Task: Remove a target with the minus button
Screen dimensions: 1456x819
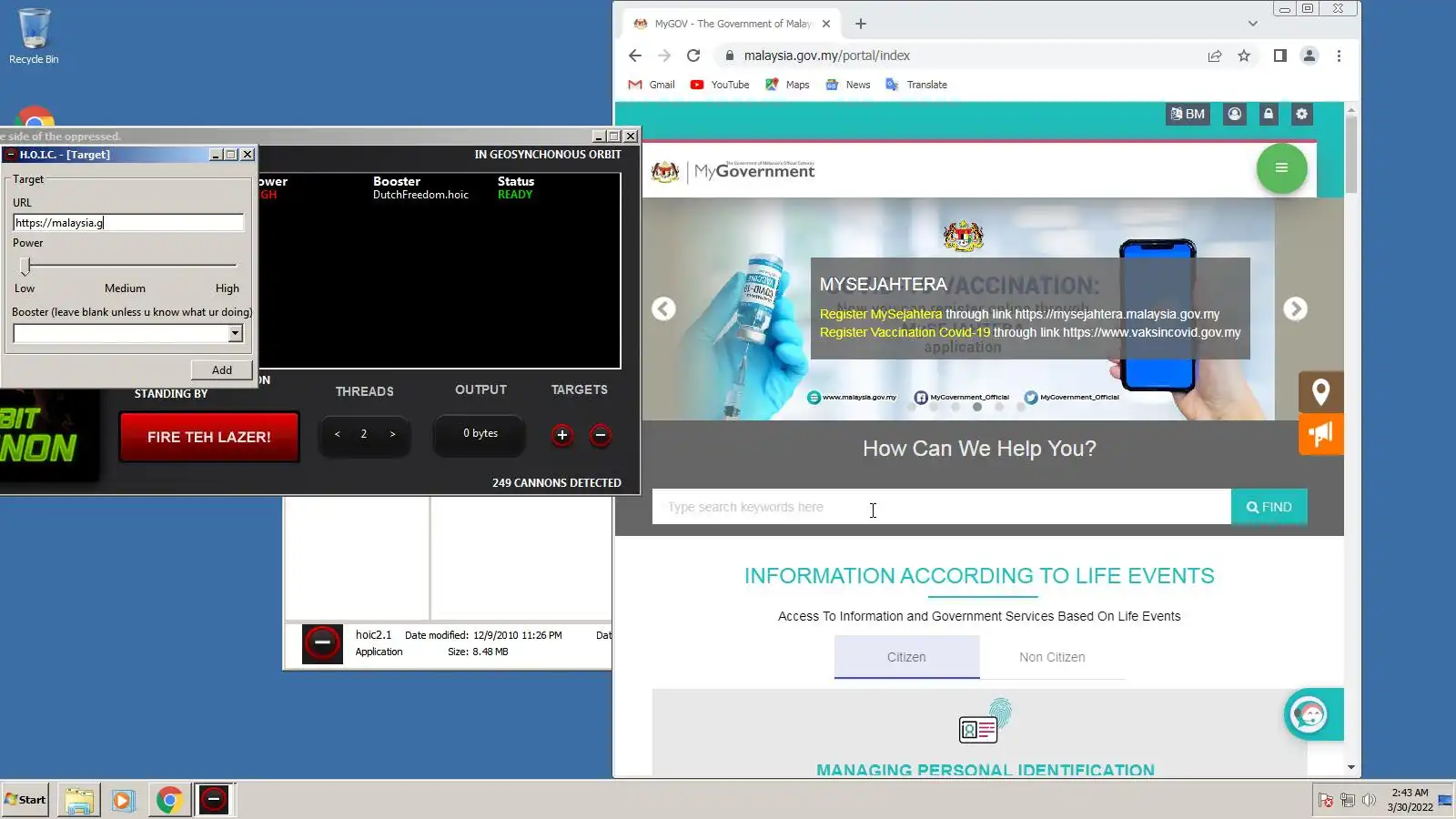Action: 600,435
